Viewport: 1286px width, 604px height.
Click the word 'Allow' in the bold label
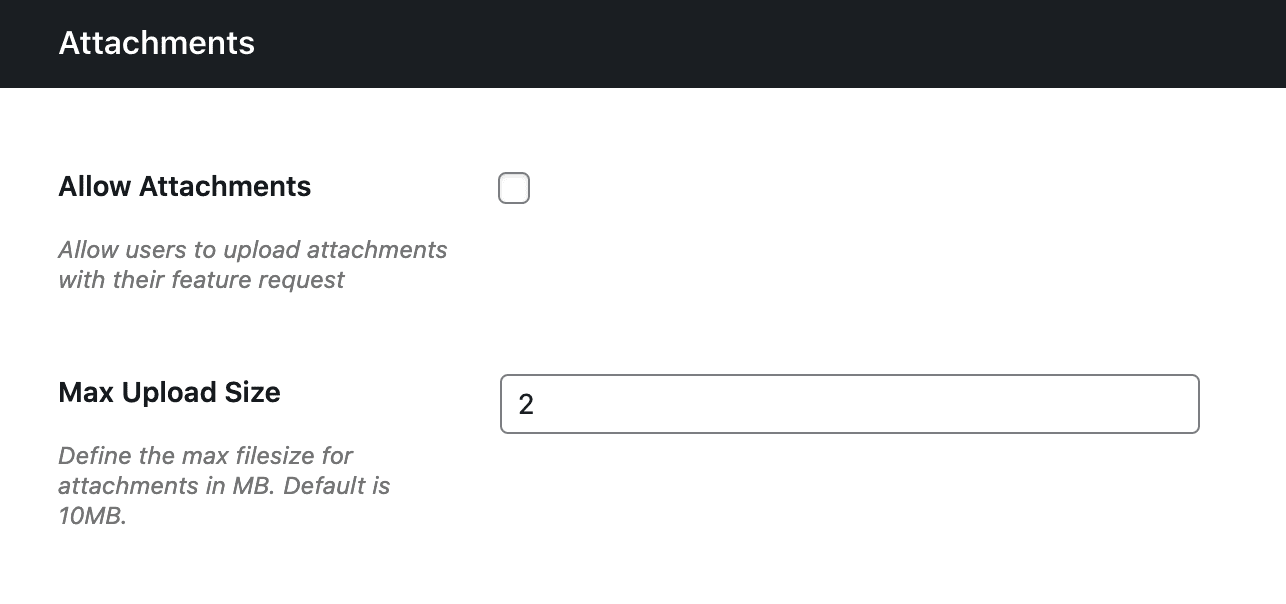coord(95,187)
